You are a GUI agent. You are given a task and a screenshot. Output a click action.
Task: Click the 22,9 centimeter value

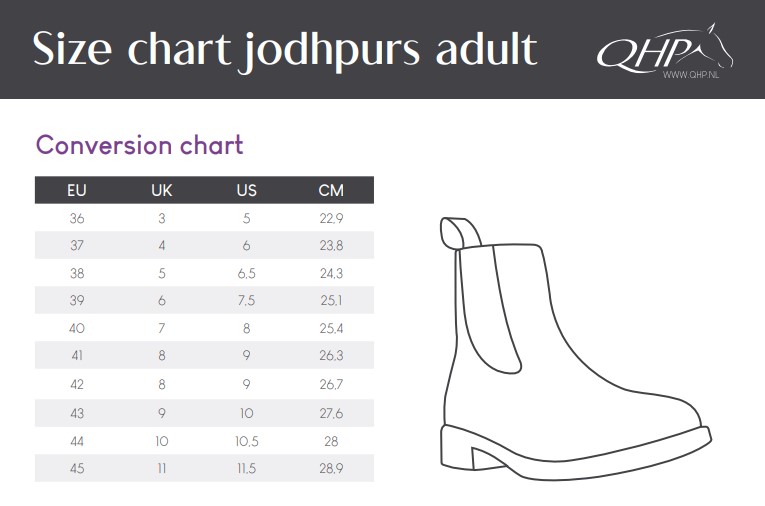click(x=331, y=218)
